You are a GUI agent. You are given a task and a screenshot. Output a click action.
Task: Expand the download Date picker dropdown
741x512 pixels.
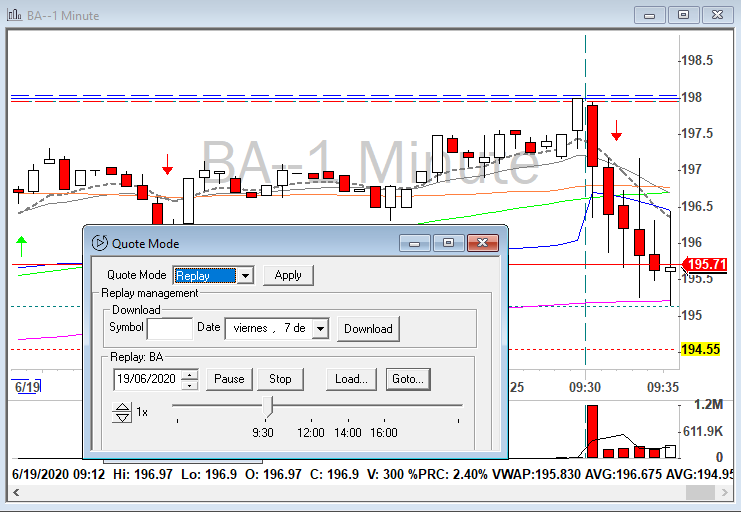[x=320, y=328]
